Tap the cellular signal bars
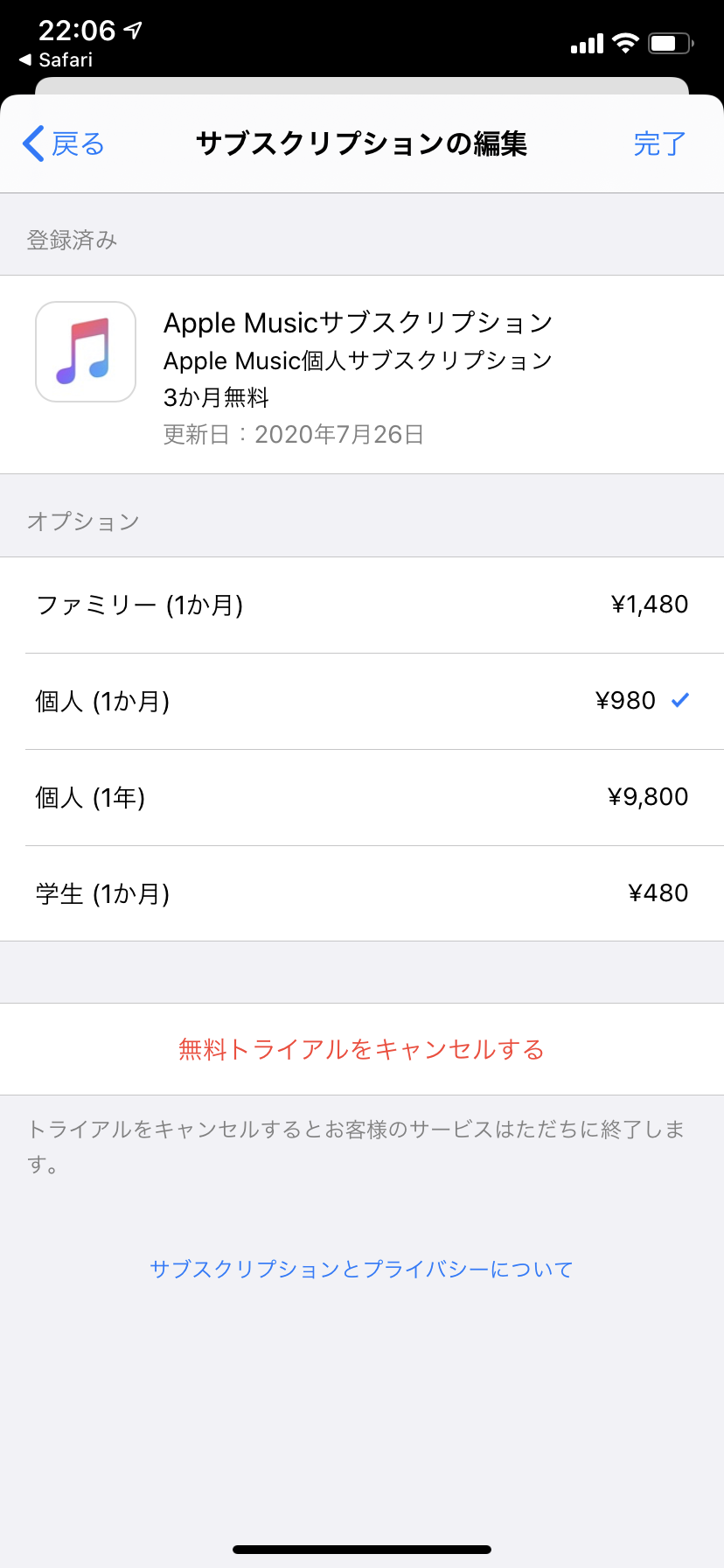This screenshot has width=724, height=1568. click(587, 44)
